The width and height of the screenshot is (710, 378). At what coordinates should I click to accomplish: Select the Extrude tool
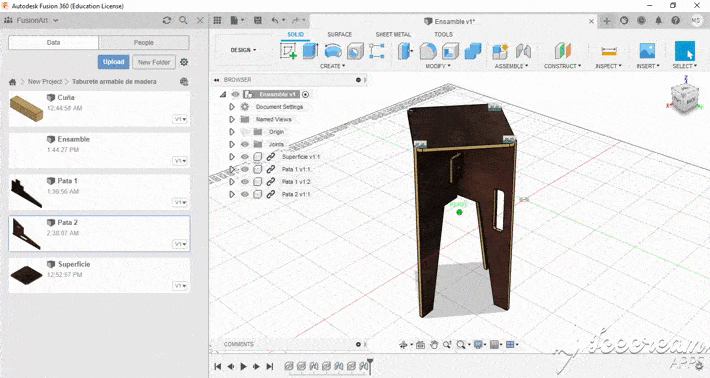(x=310, y=51)
